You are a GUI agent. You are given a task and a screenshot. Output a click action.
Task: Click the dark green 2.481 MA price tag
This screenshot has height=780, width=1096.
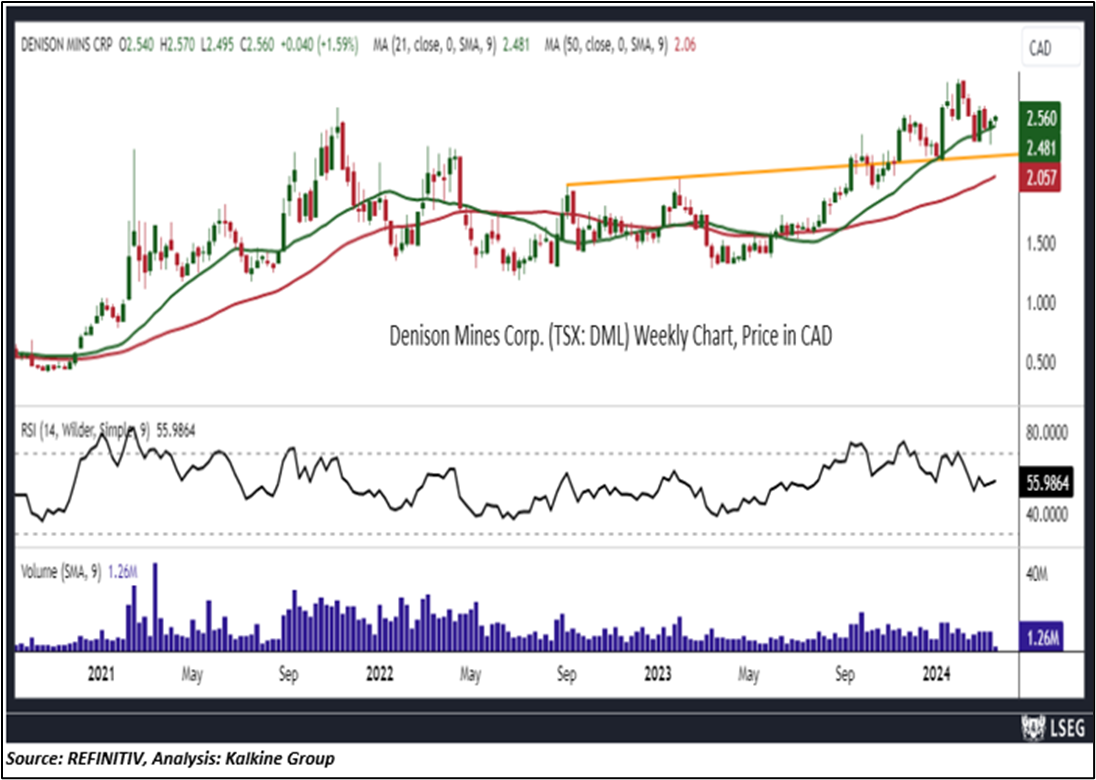(1041, 147)
